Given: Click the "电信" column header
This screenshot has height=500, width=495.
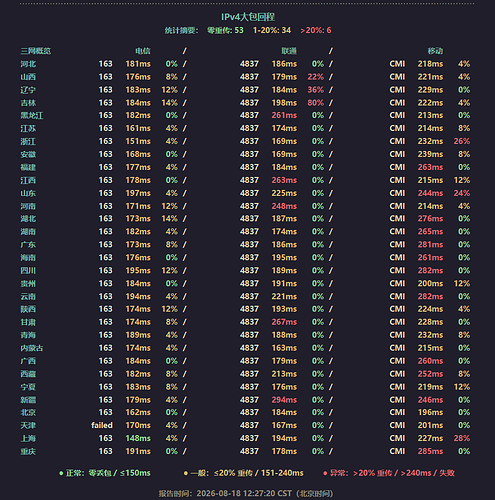Looking at the screenshot, I should [143, 51].
